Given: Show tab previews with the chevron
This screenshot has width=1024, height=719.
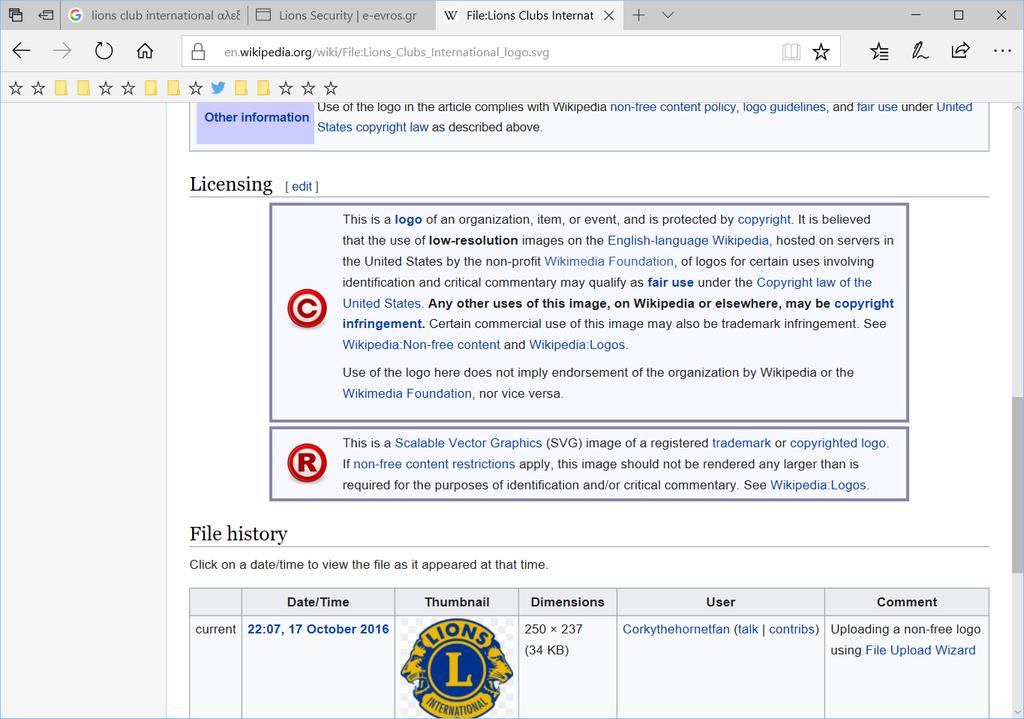Looking at the screenshot, I should click(667, 15).
